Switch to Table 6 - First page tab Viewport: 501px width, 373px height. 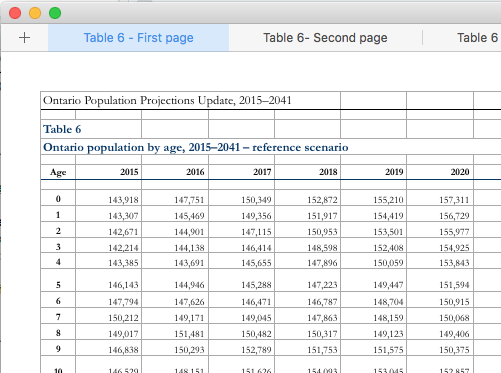point(138,38)
